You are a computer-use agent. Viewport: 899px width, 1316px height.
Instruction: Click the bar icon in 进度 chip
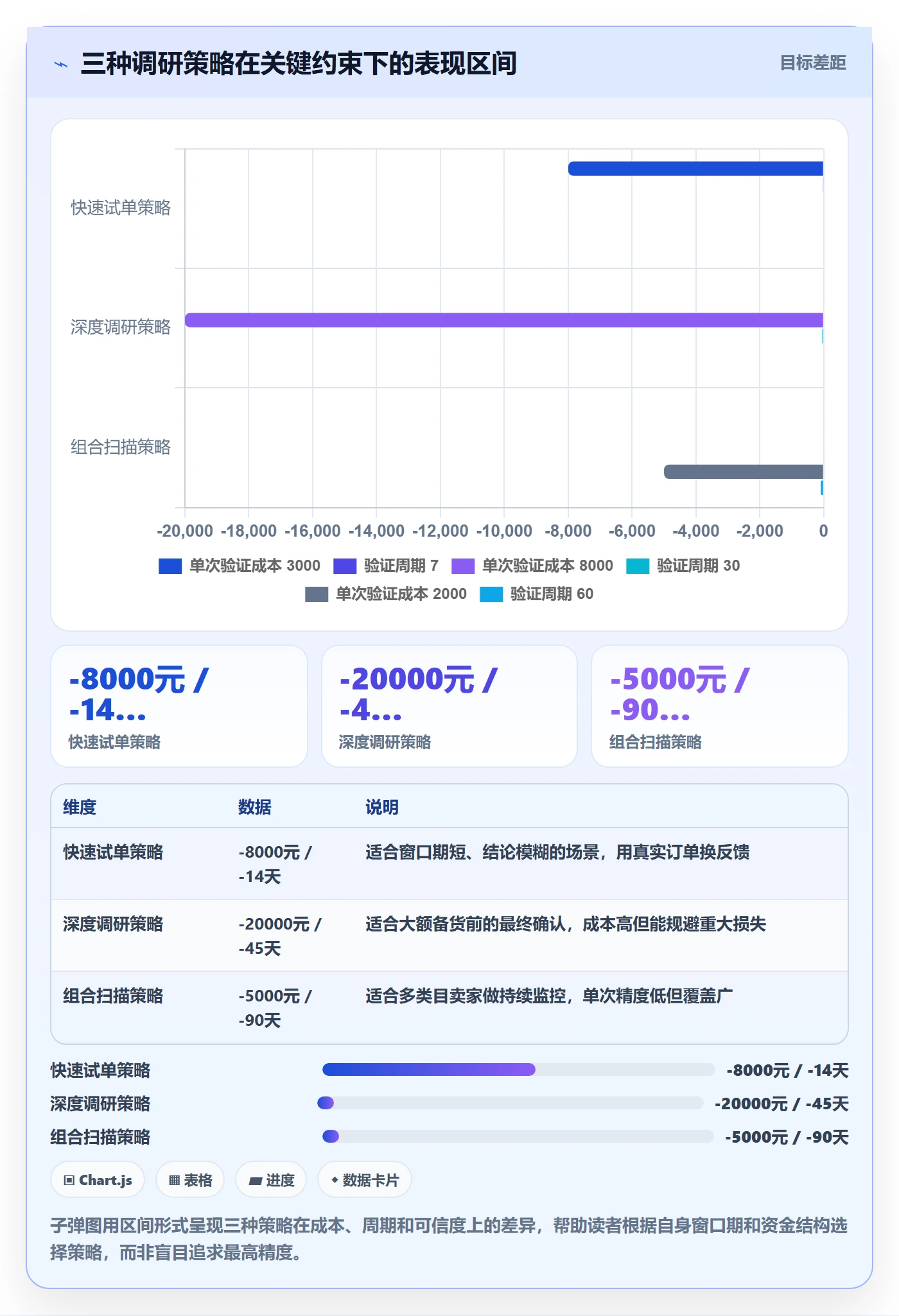tap(256, 1181)
